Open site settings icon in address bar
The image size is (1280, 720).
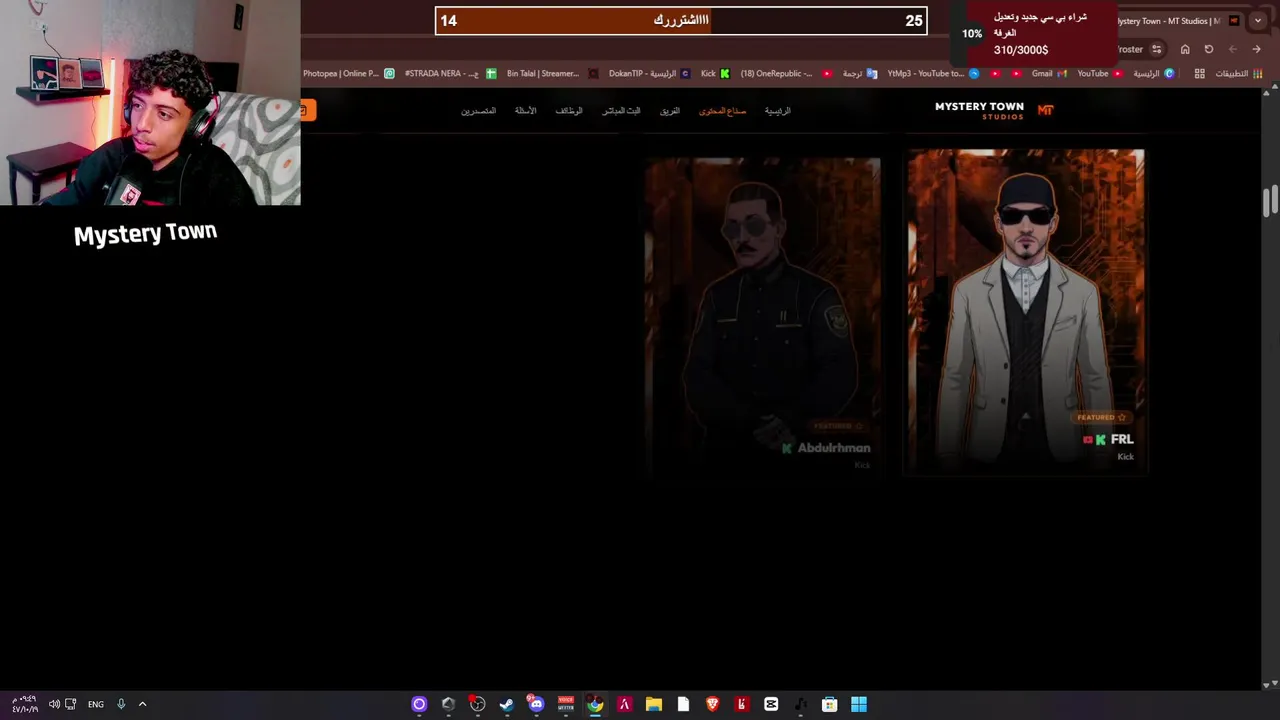click(x=1157, y=49)
